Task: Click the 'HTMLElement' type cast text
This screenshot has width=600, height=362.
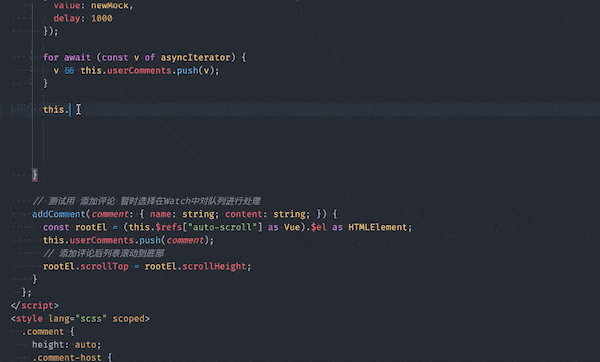Action: [377, 227]
